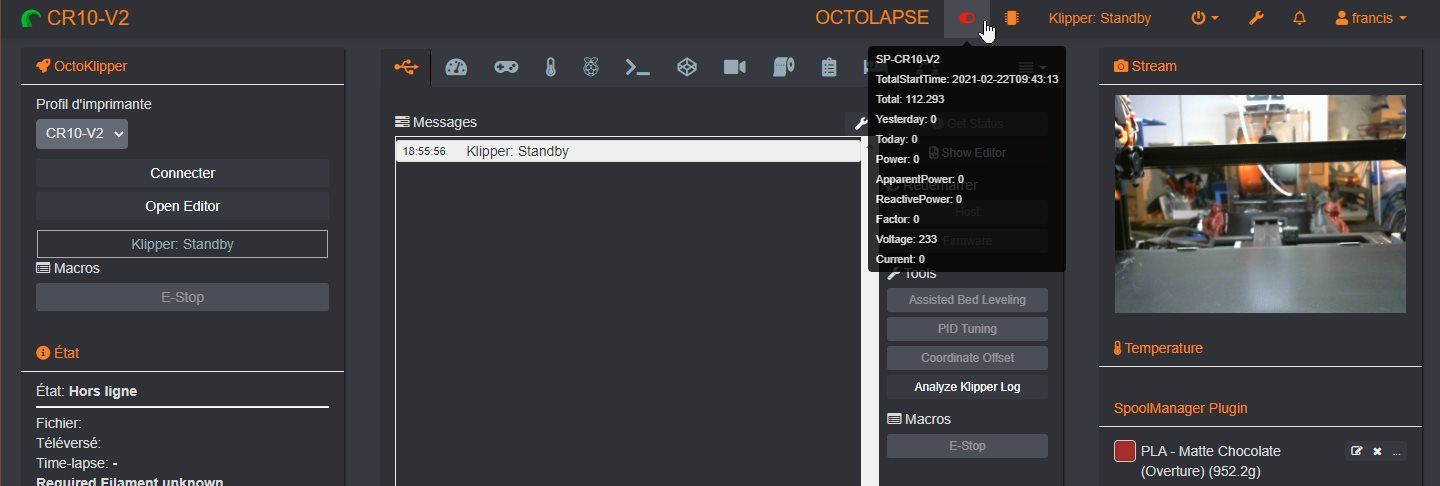Open the terminal prompt tab
This screenshot has height=486, width=1440.
point(638,67)
